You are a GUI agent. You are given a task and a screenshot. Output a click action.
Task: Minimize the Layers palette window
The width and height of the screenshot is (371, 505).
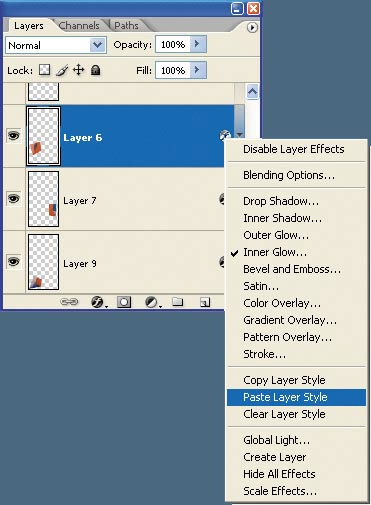pyautogui.click(x=237, y=8)
